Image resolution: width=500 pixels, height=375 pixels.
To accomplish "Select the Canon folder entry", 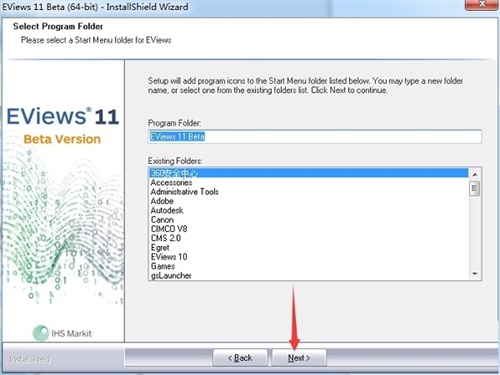I will (x=308, y=220).
